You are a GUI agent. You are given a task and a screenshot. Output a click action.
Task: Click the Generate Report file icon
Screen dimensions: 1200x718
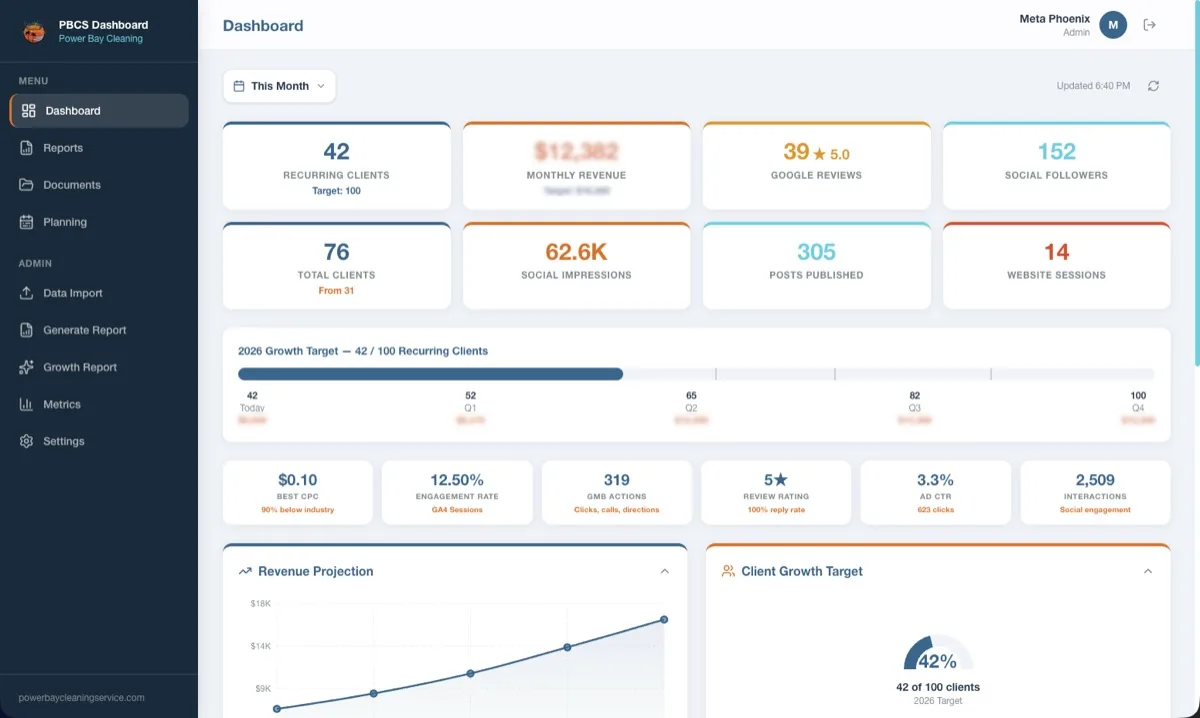pyautogui.click(x=26, y=330)
